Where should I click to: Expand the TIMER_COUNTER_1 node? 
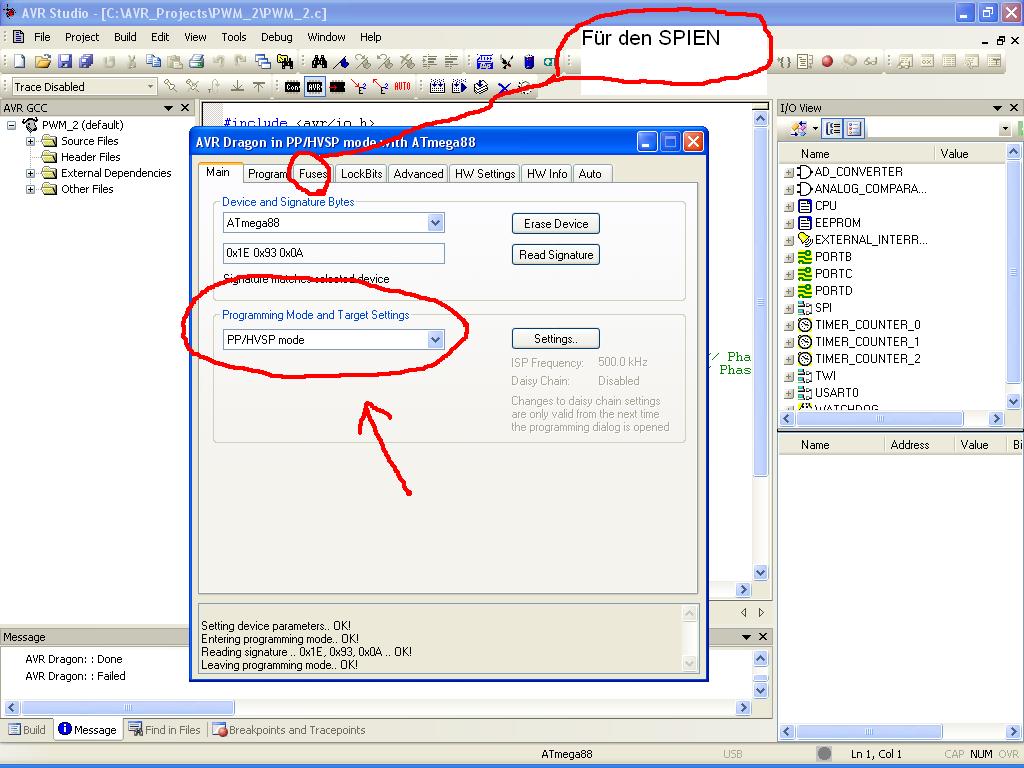pyautogui.click(x=788, y=342)
